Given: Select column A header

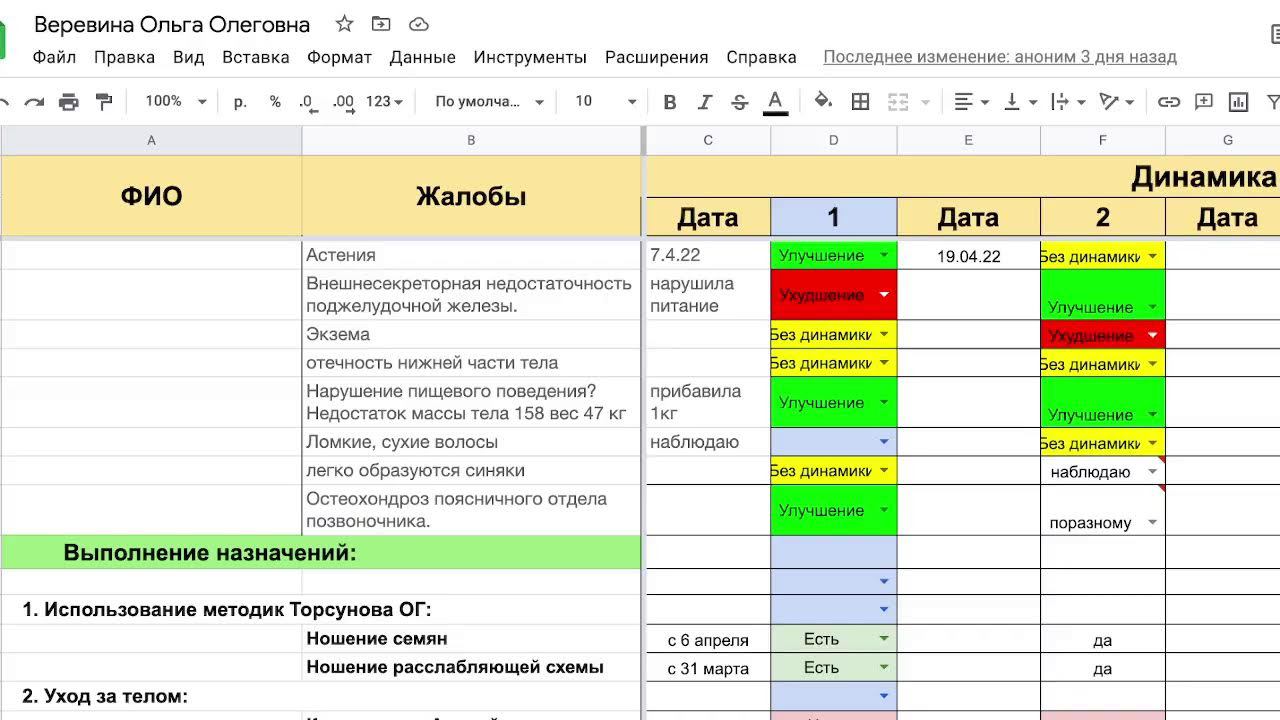Looking at the screenshot, I should tap(151, 141).
